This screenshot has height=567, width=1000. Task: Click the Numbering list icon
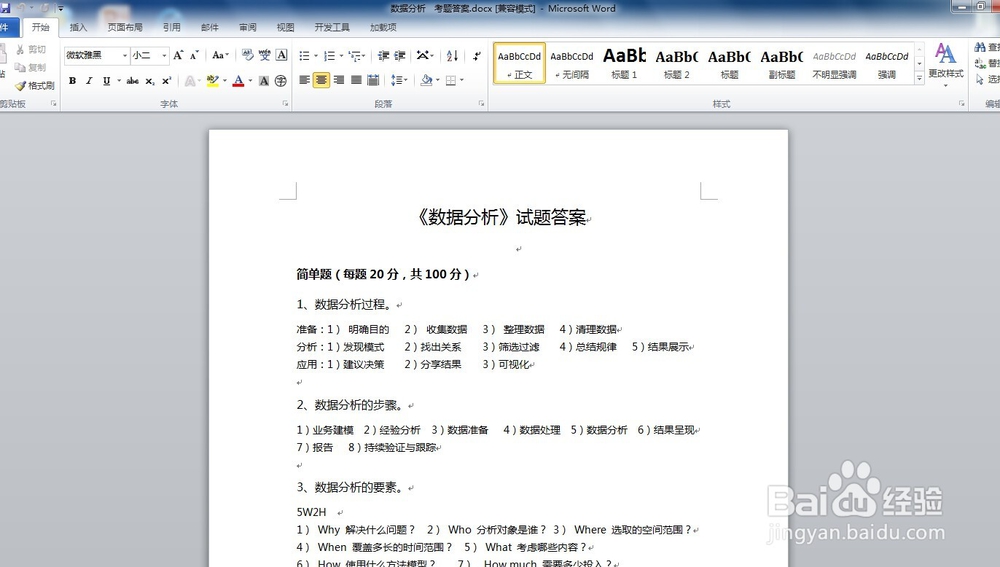(x=329, y=56)
